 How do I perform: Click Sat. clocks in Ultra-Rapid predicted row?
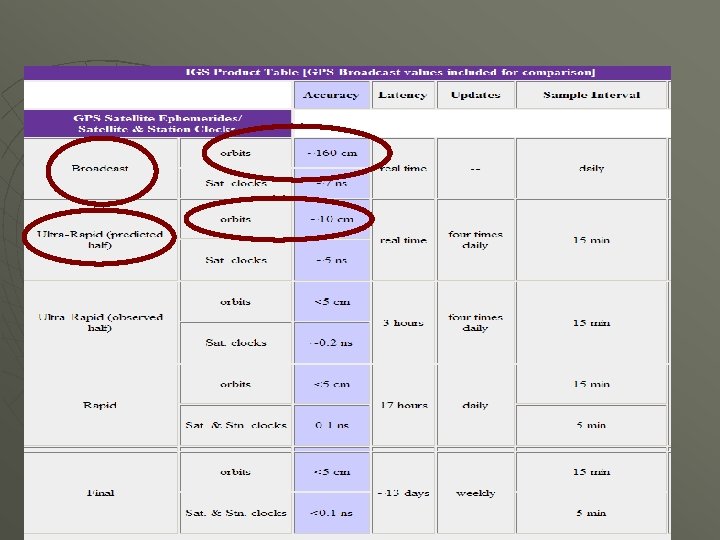pos(236,260)
